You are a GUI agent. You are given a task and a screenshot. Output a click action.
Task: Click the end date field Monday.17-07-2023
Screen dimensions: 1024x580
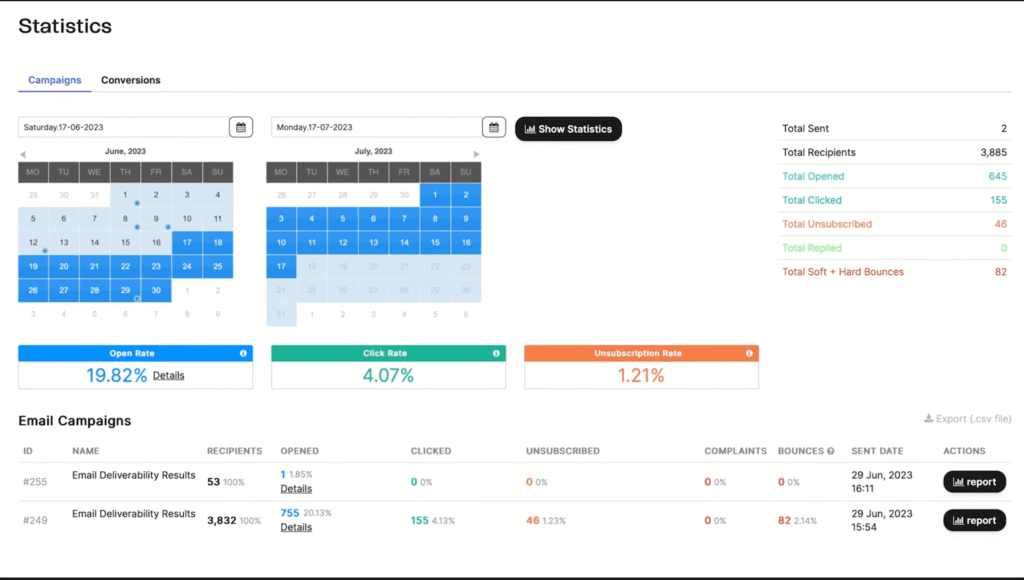tap(376, 127)
